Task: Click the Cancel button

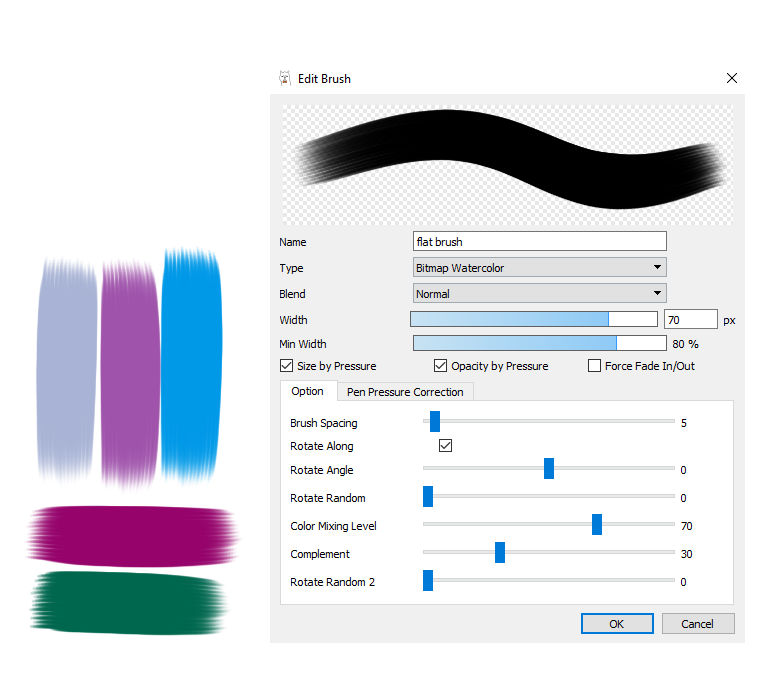Action: tap(698, 624)
